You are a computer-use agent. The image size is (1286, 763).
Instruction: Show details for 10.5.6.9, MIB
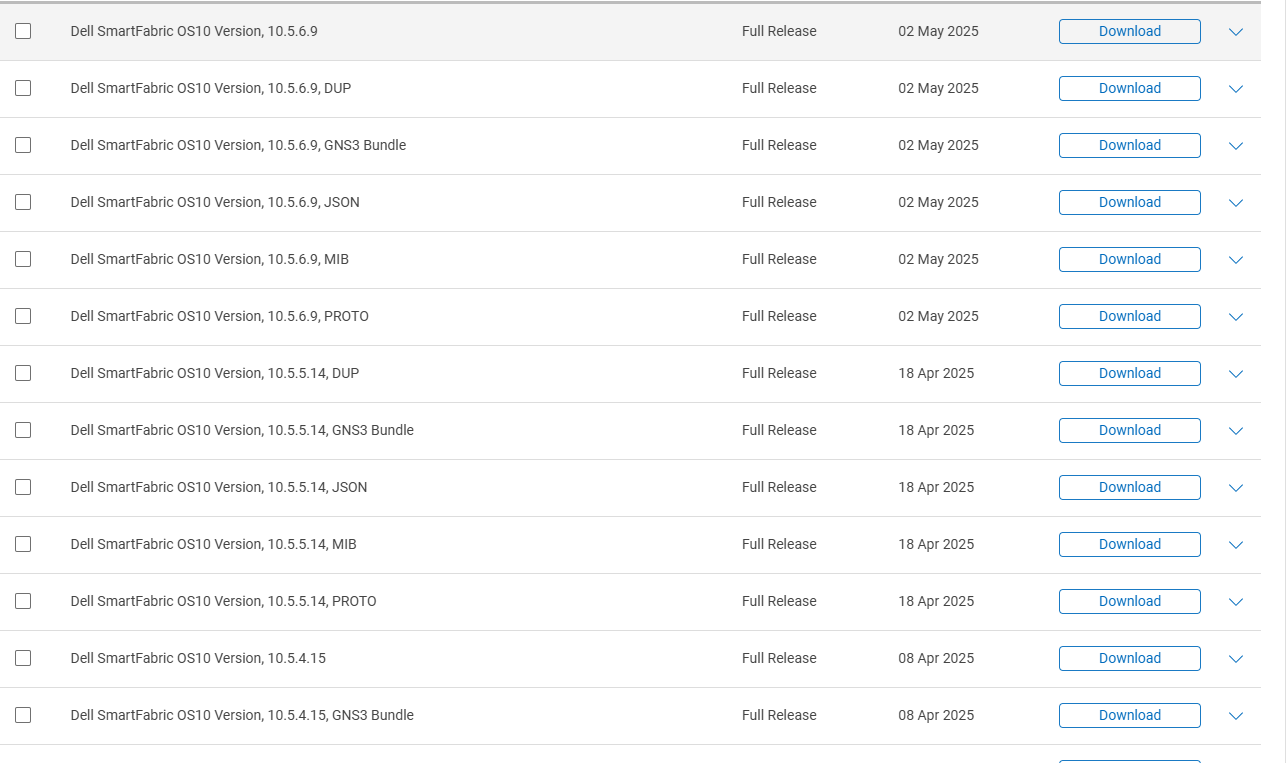point(1236,260)
